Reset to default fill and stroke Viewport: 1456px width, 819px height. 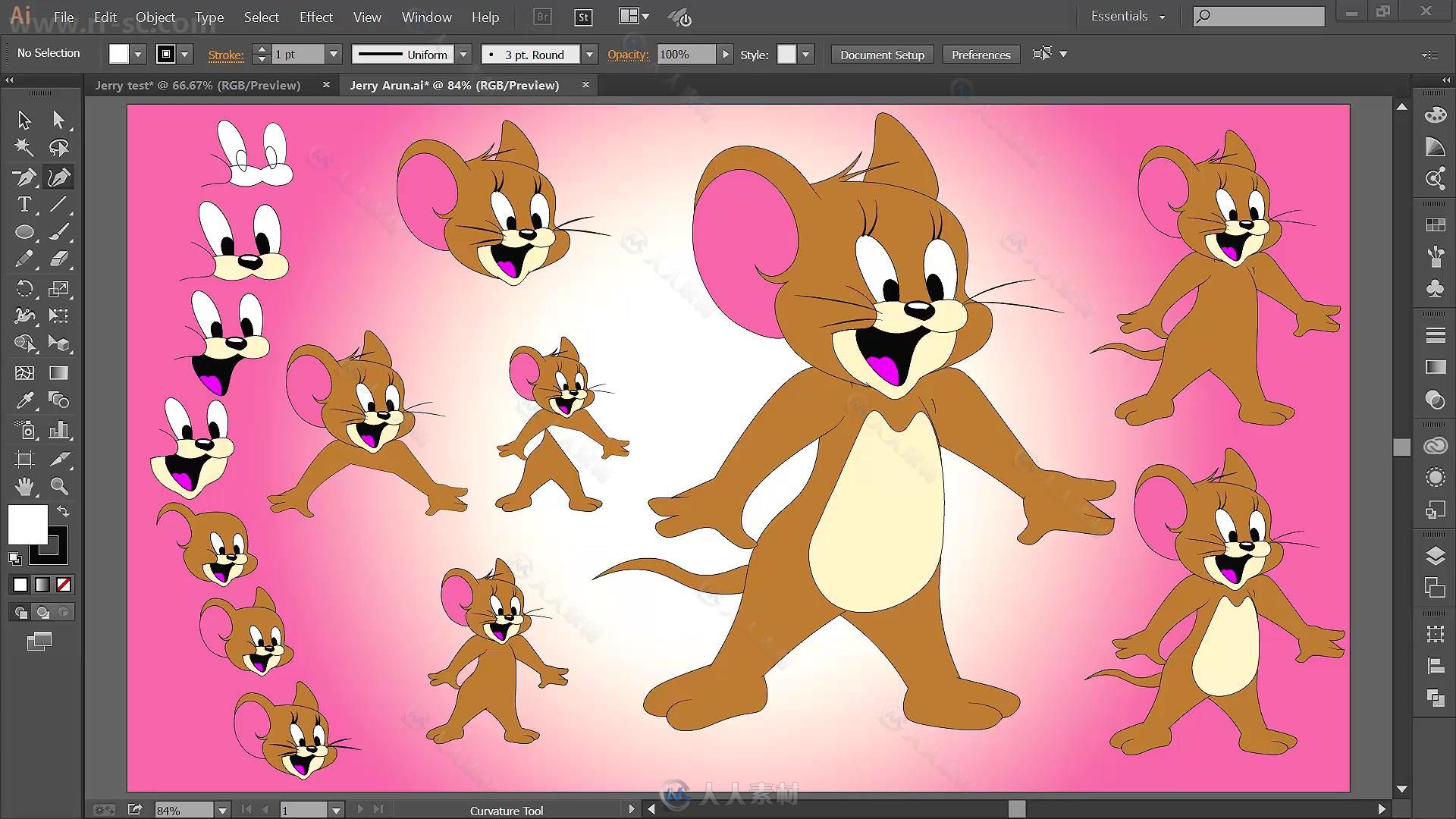[14, 559]
